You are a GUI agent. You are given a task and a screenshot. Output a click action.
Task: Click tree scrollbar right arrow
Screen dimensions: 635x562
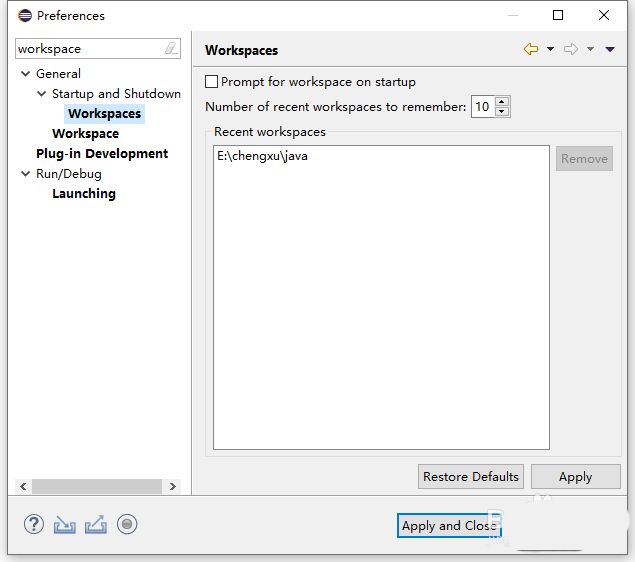[173, 486]
